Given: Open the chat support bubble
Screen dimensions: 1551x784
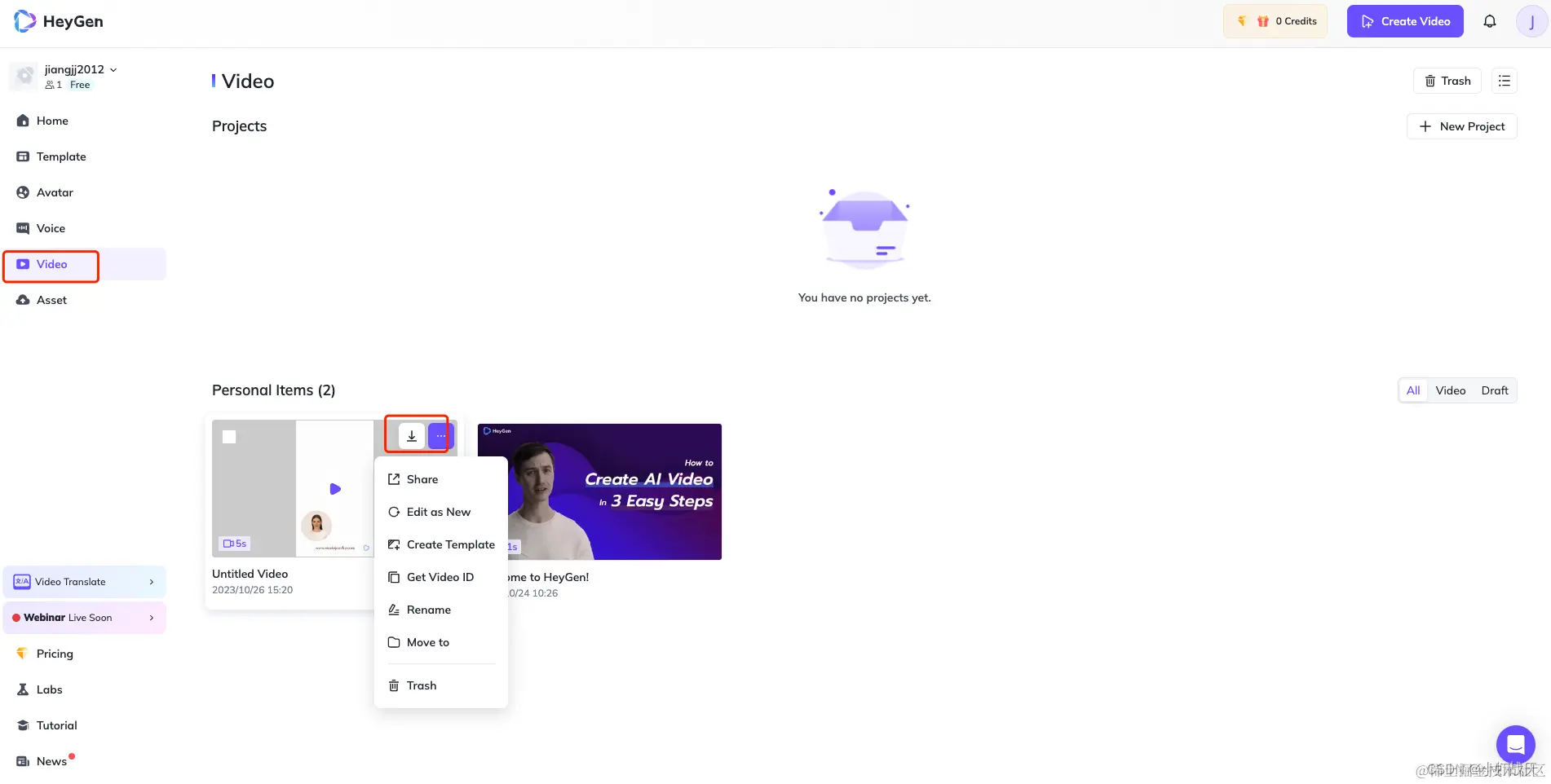Looking at the screenshot, I should (x=1515, y=744).
